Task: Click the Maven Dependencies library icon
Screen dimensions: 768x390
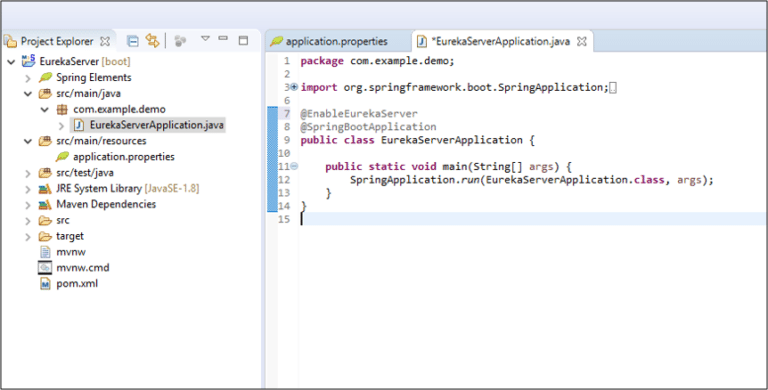Action: (45, 204)
